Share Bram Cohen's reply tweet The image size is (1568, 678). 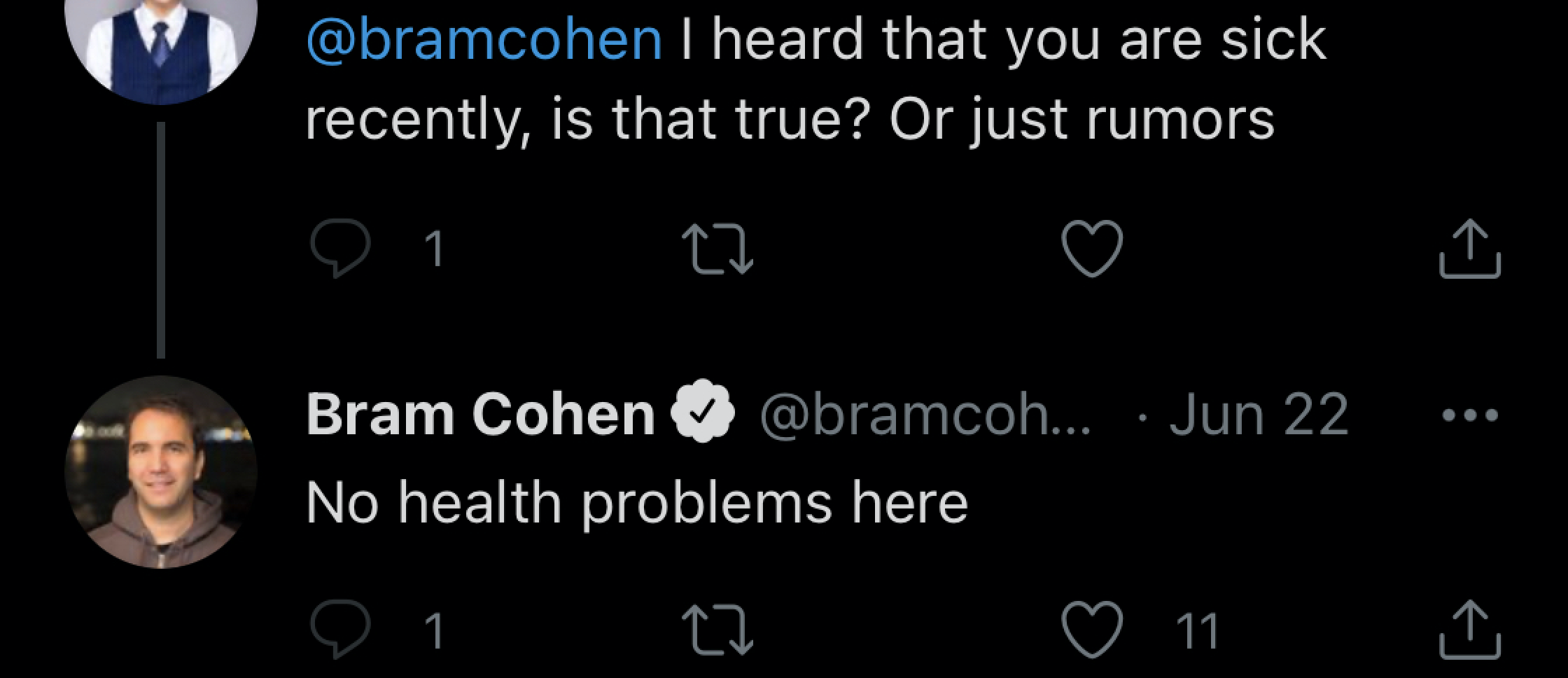point(1470,630)
